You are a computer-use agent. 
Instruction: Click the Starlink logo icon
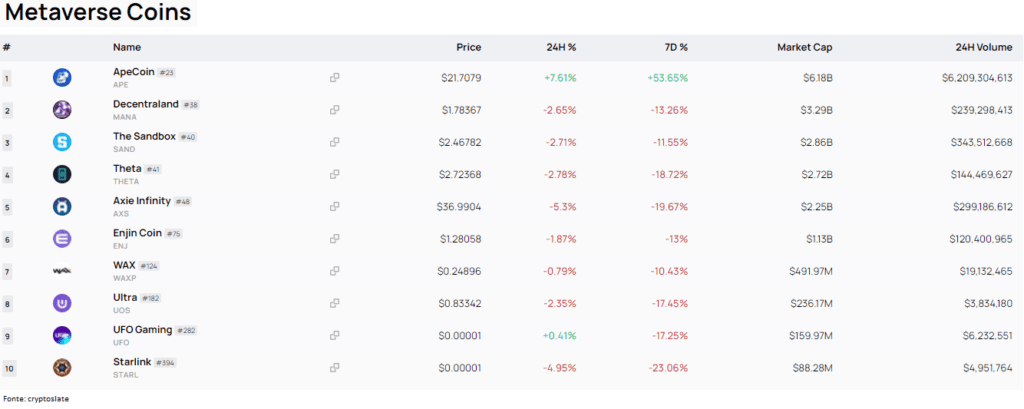tap(62, 367)
